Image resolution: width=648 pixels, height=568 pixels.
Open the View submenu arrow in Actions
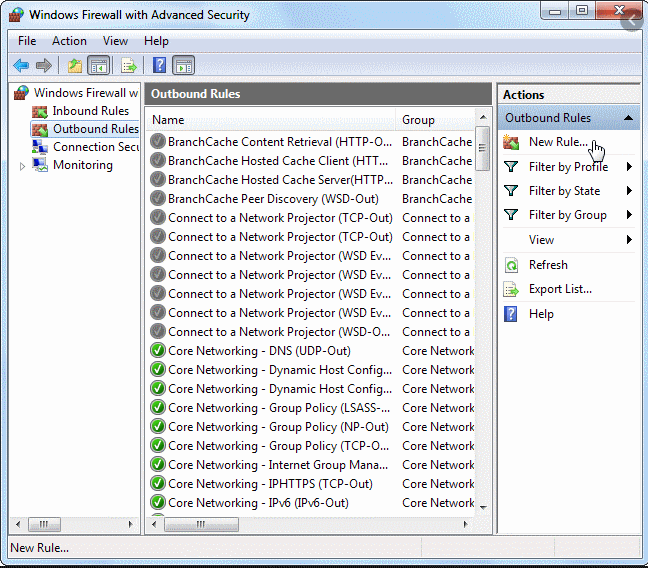[629, 239]
